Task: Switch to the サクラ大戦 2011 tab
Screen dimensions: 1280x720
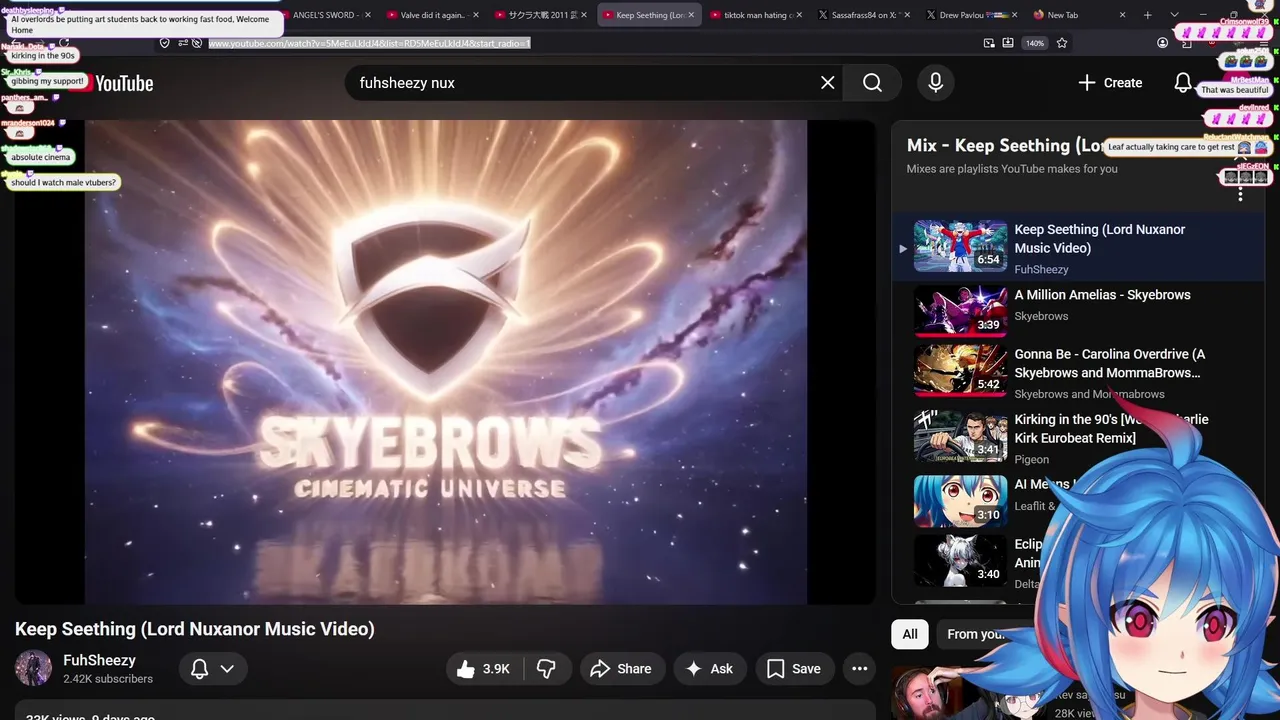Action: (542, 15)
